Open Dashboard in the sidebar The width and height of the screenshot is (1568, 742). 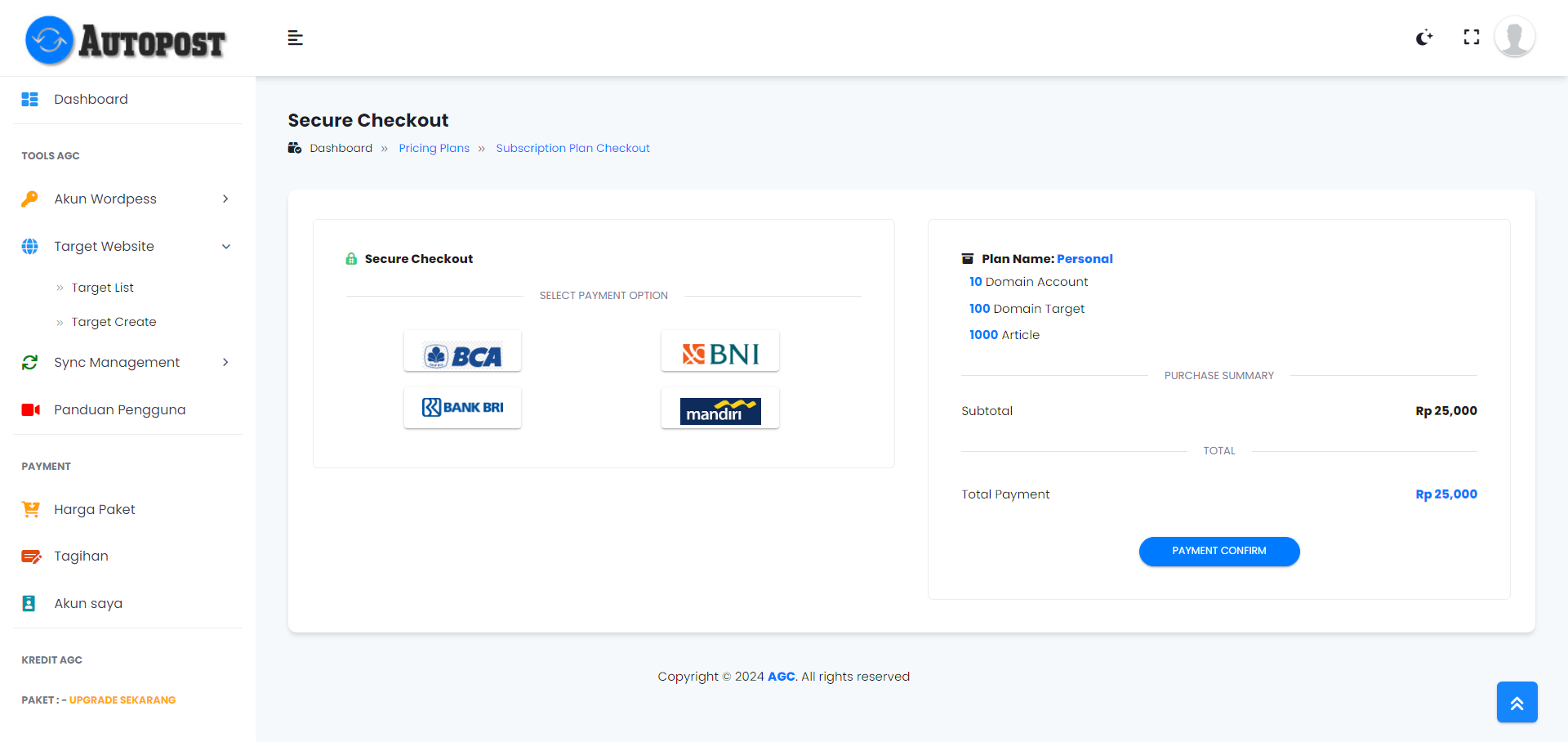[91, 100]
